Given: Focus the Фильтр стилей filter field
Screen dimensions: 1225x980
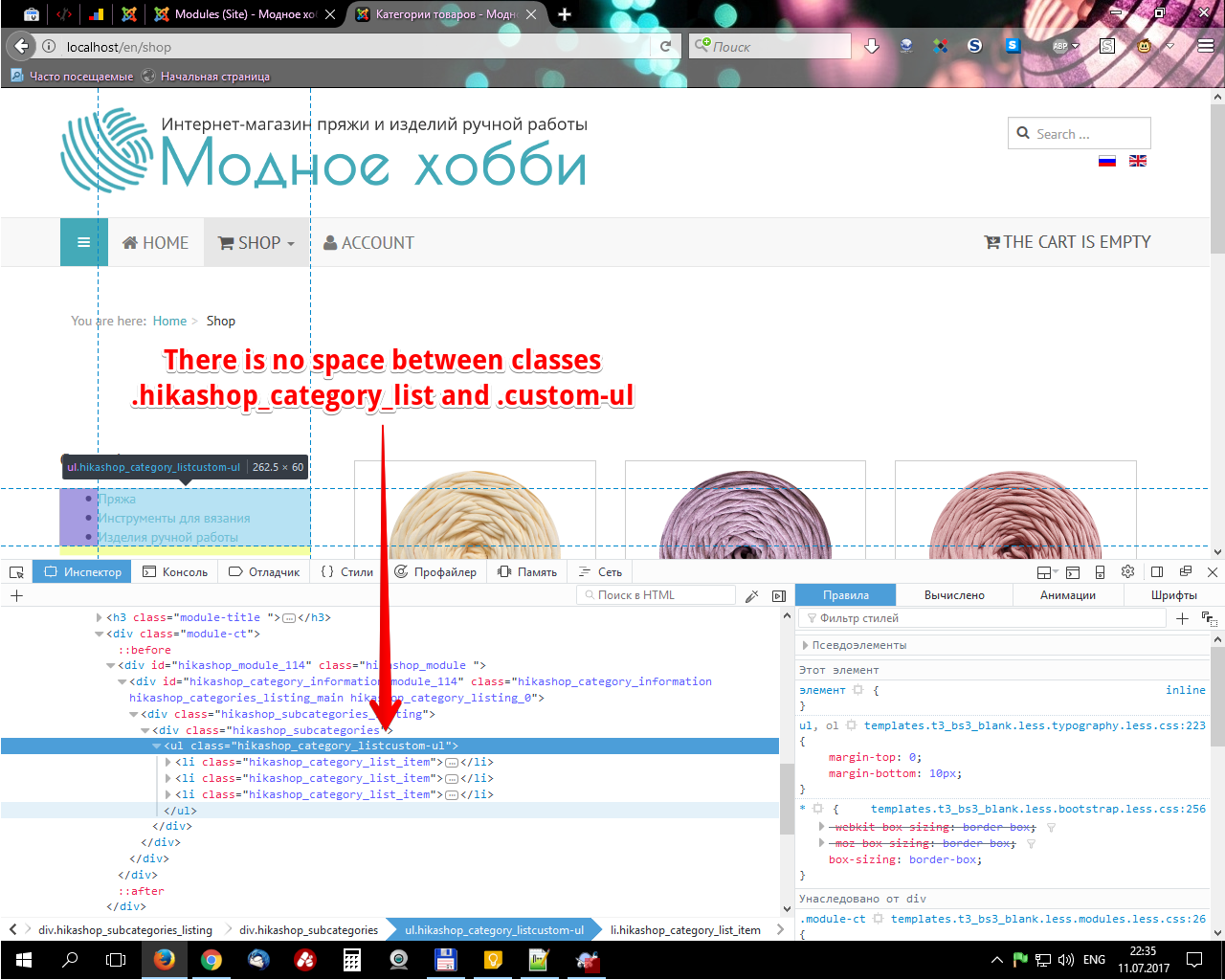Looking at the screenshot, I should 984,618.
